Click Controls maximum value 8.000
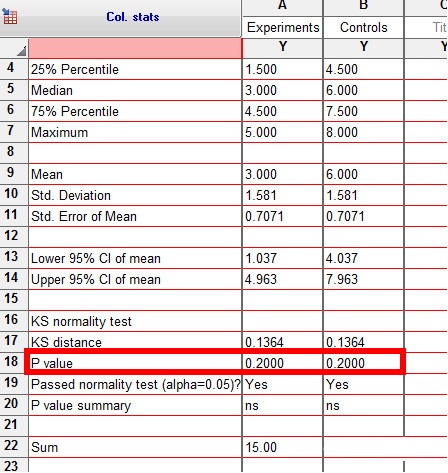Screen dimensions: 448x473 point(342,132)
